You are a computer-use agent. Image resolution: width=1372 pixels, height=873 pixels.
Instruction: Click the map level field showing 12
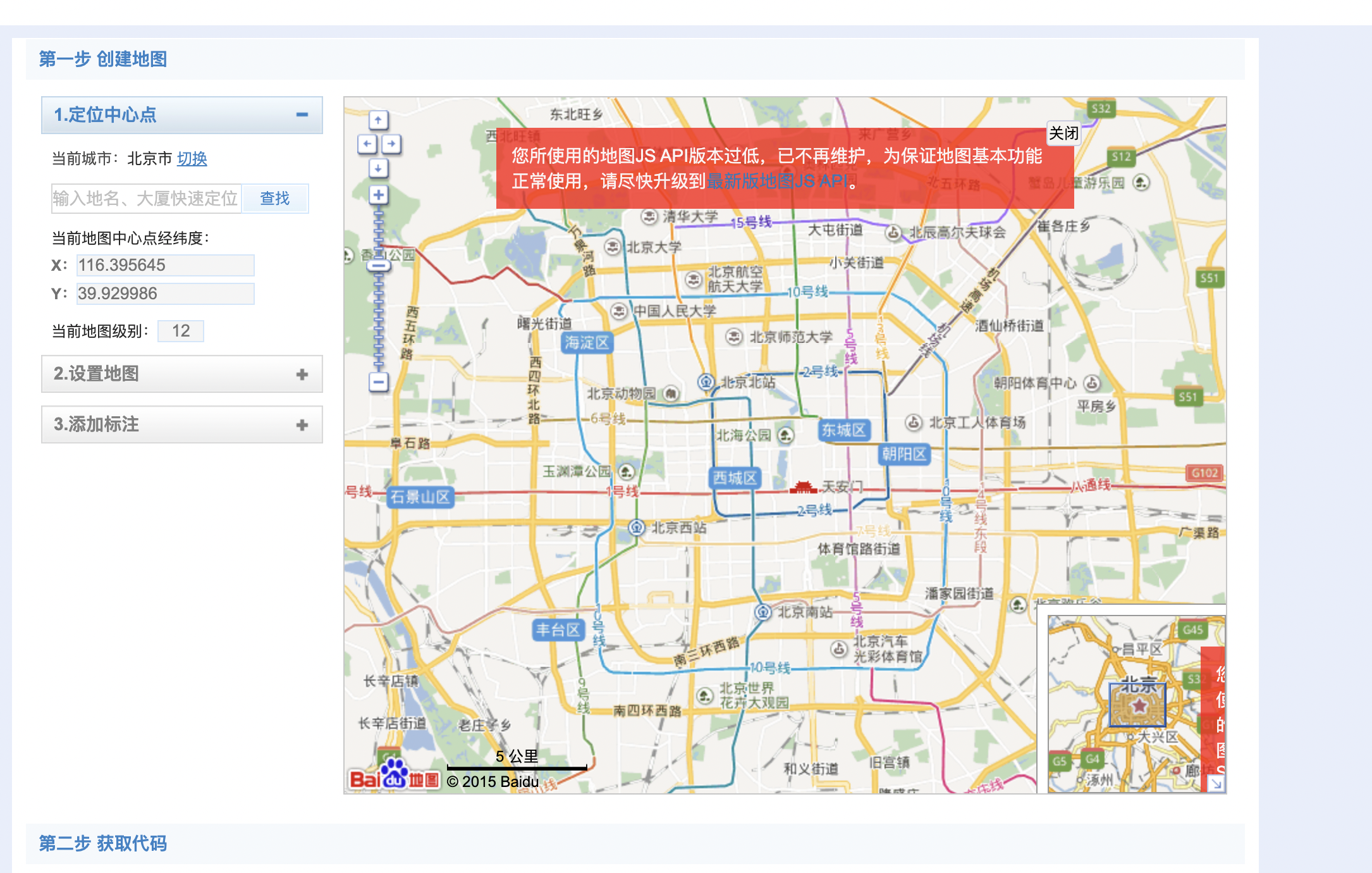coord(181,331)
